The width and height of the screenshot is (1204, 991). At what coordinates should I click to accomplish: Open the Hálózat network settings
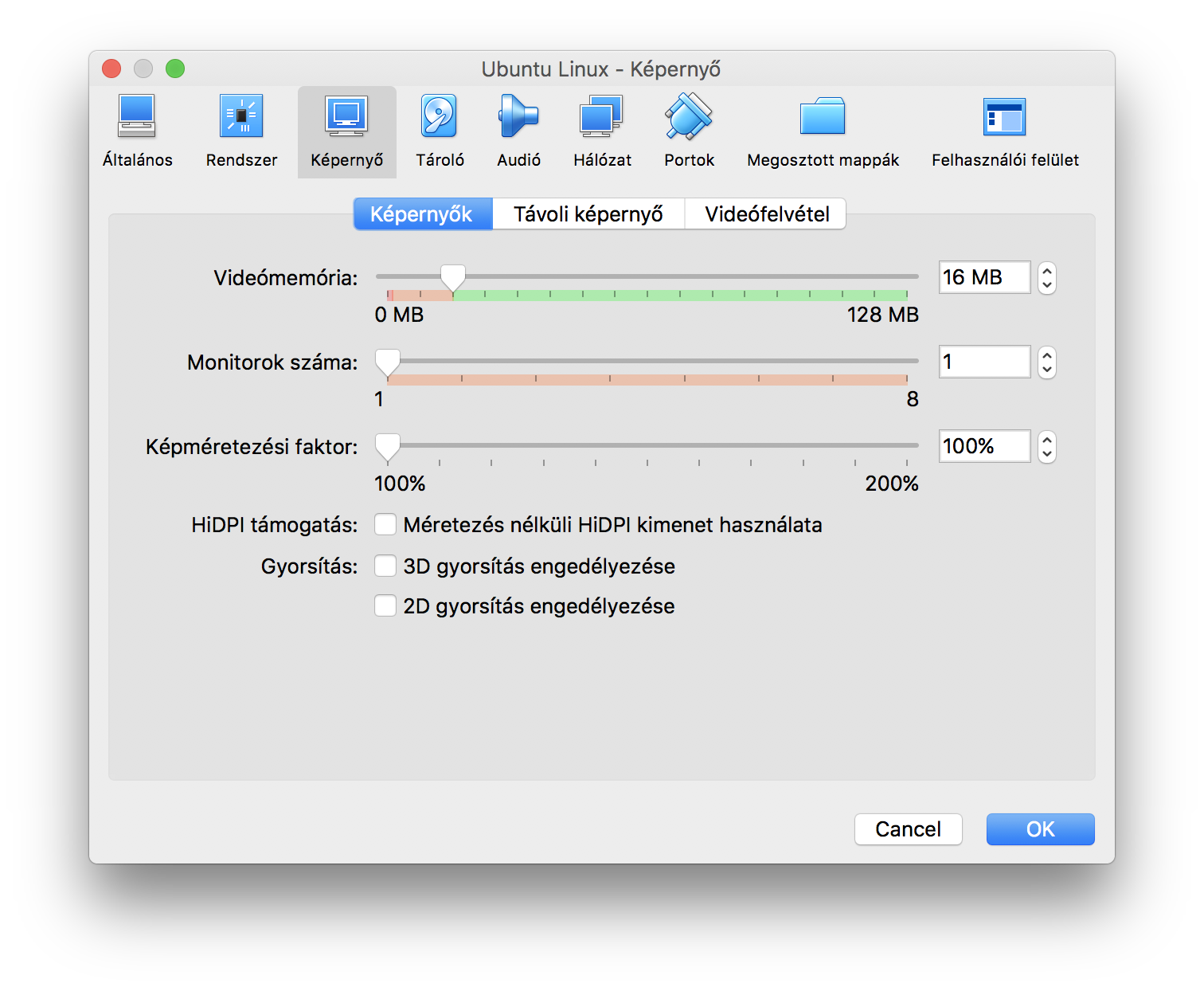(x=602, y=131)
